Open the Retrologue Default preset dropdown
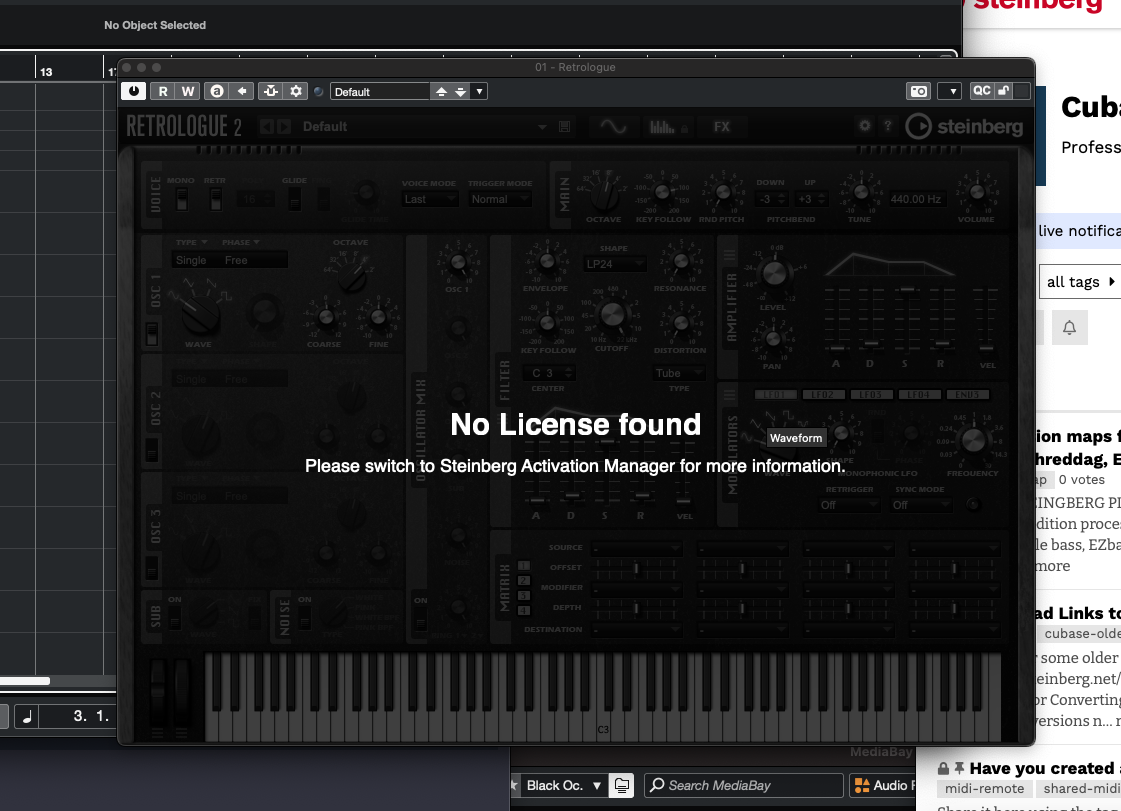 pos(543,127)
